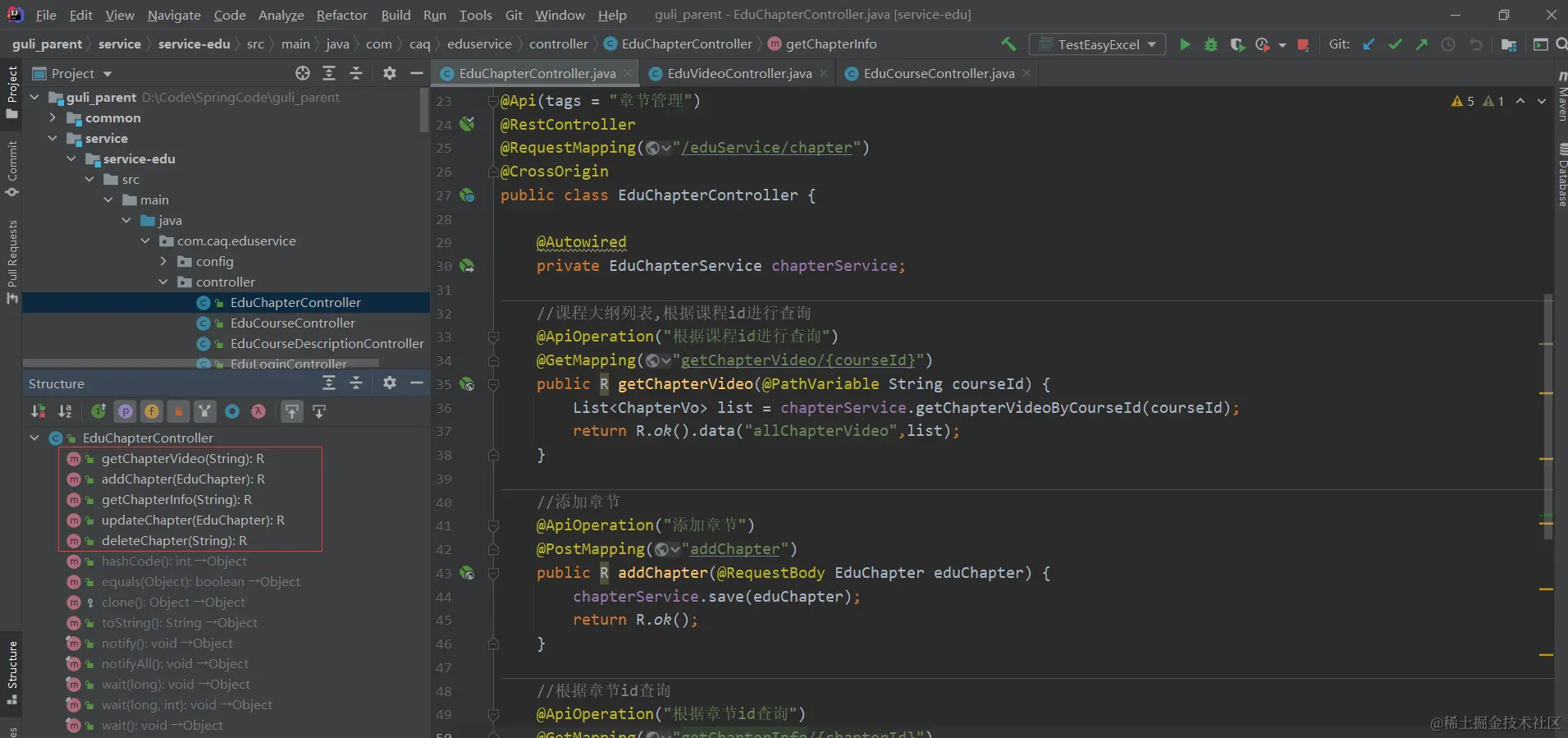1568x738 pixels.
Task: Commit changes with green Git checkmark
Action: coord(1395,44)
